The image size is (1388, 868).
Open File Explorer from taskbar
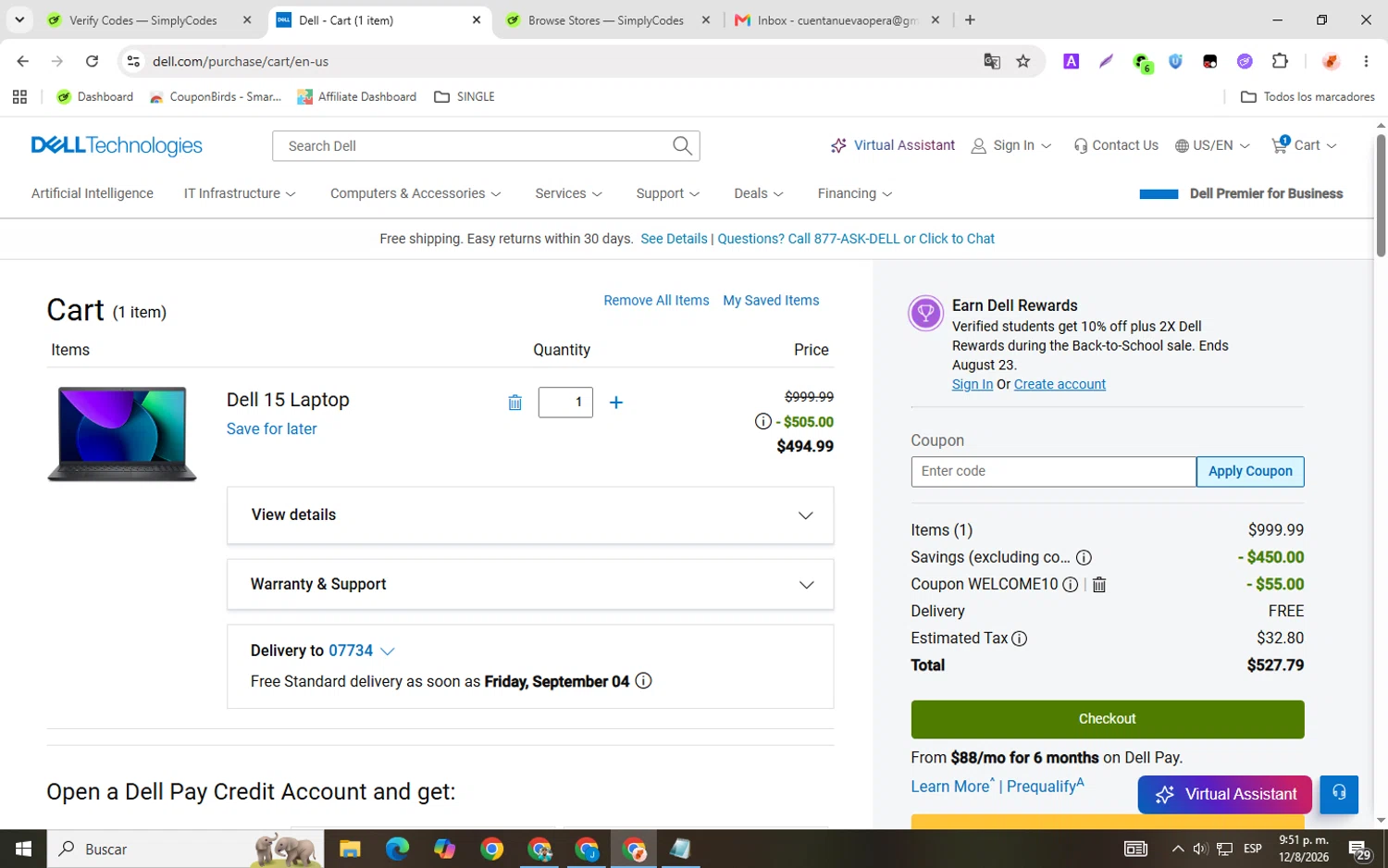pyautogui.click(x=350, y=849)
